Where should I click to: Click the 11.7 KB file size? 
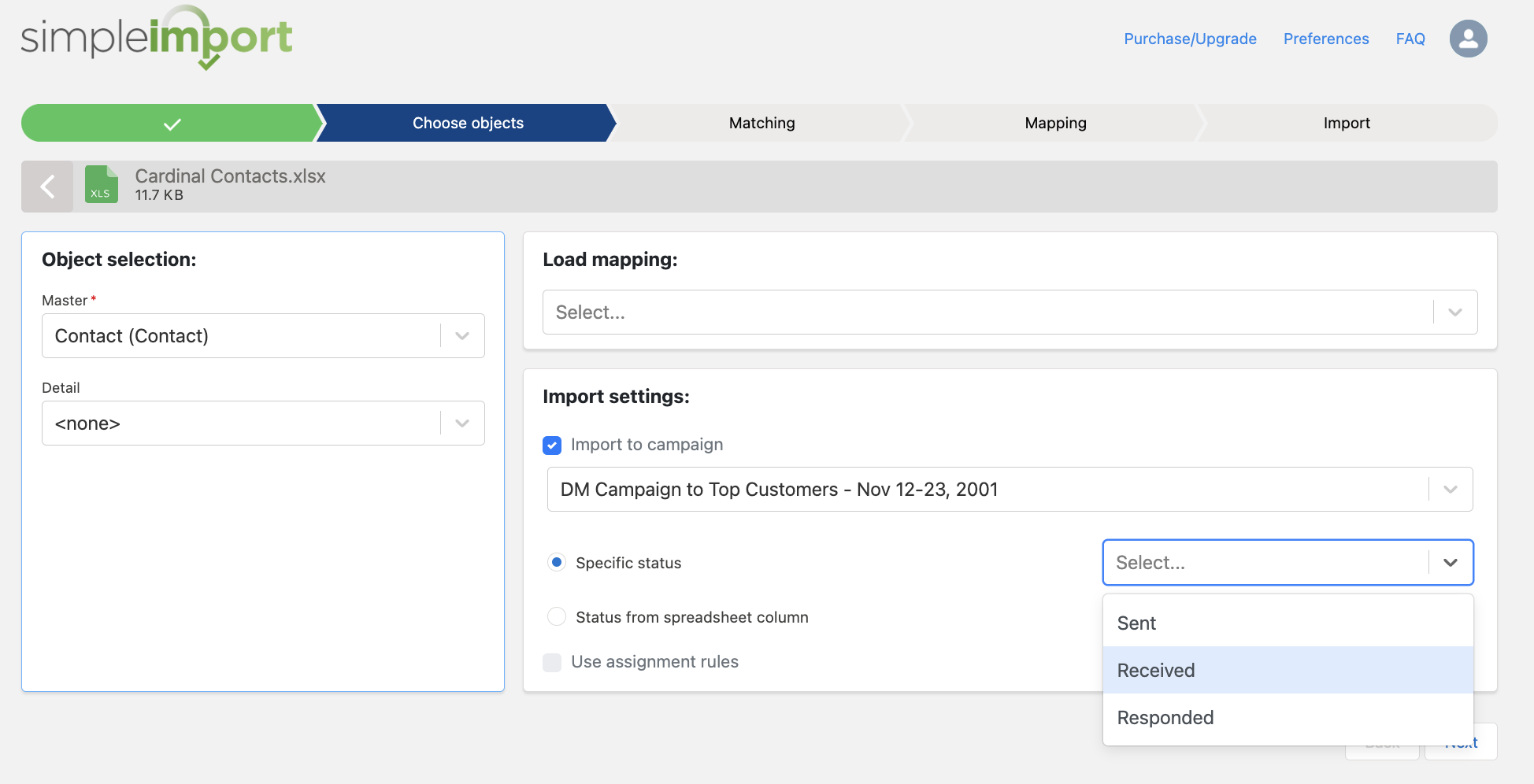pyautogui.click(x=159, y=195)
